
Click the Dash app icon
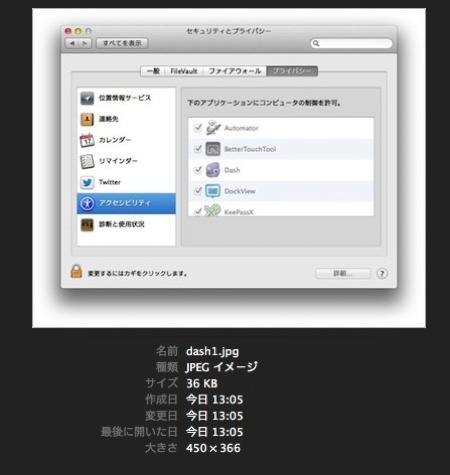(213, 170)
